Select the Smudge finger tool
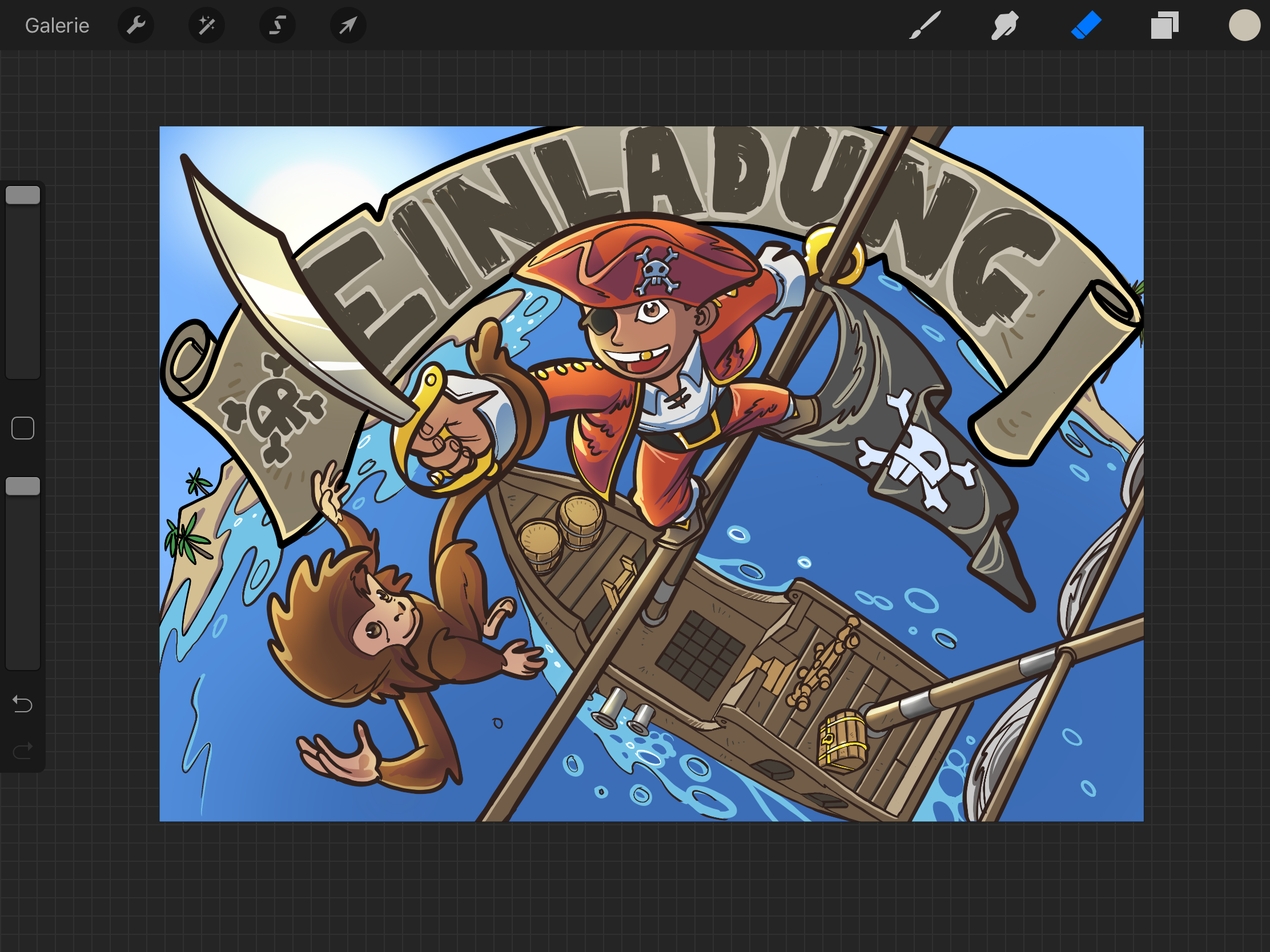 coord(1004,25)
